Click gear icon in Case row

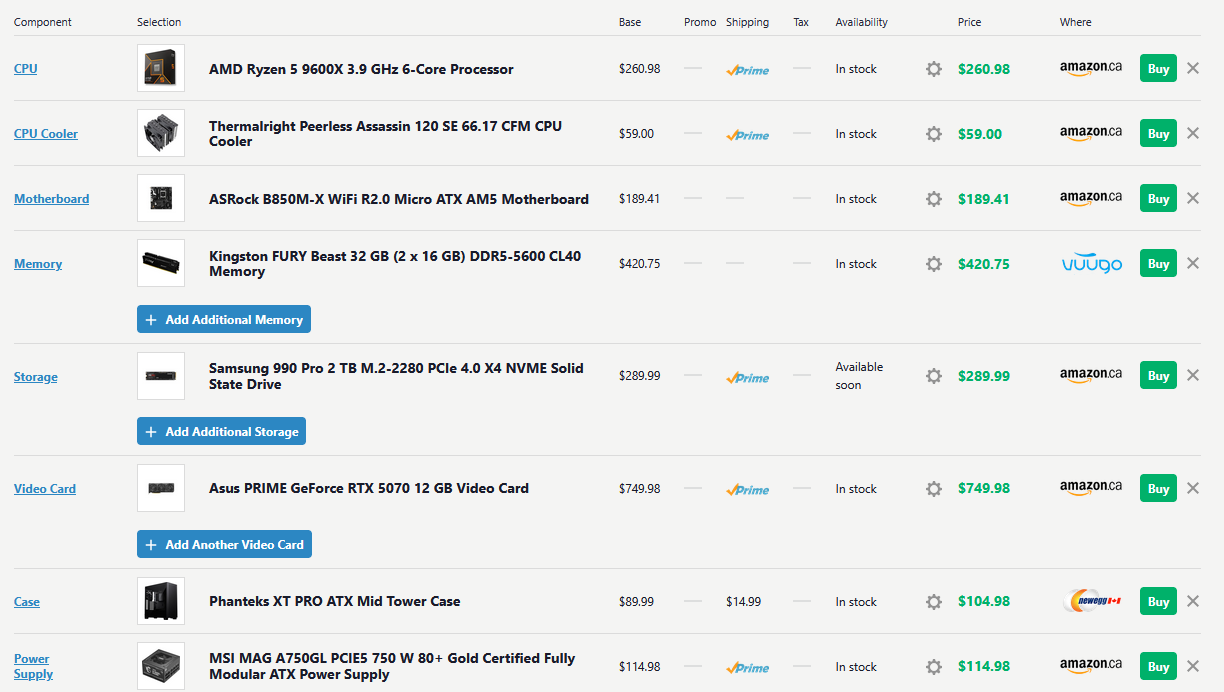[x=934, y=602]
